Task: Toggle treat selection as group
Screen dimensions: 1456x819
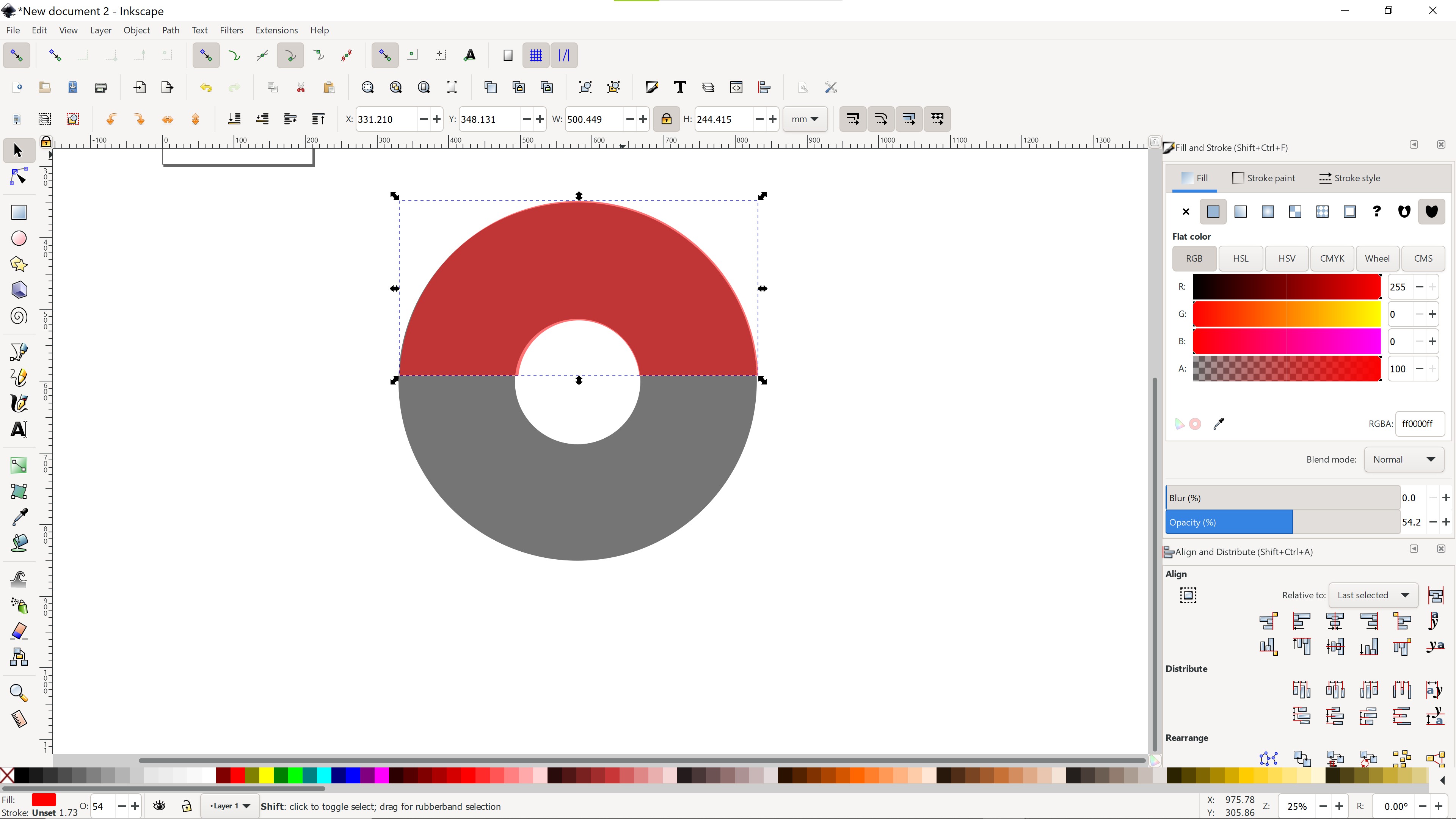Action: 1188,595
